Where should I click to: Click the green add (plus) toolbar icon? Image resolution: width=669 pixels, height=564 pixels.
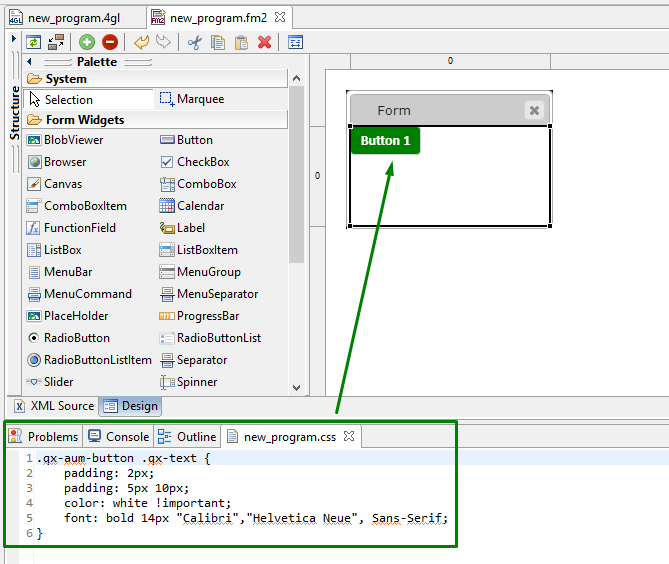[x=87, y=42]
